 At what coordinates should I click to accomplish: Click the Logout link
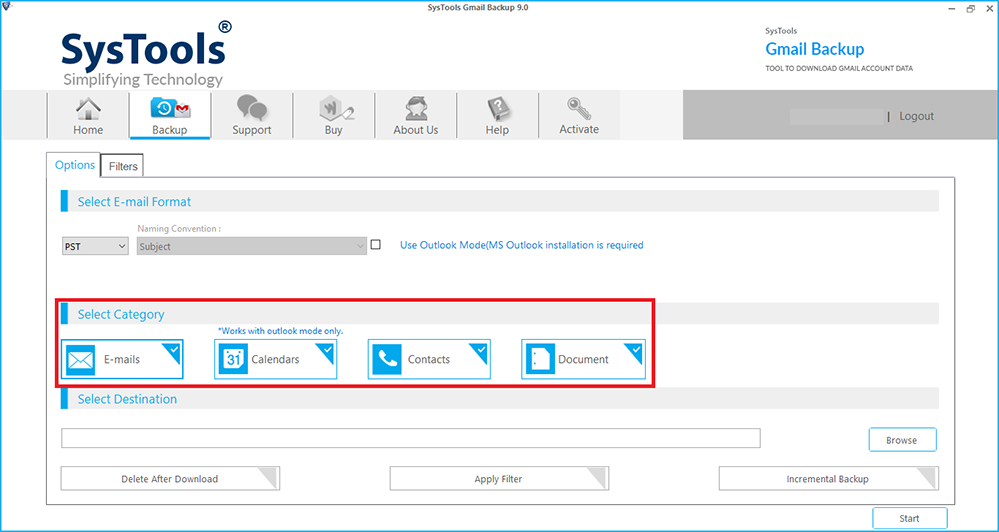point(916,117)
